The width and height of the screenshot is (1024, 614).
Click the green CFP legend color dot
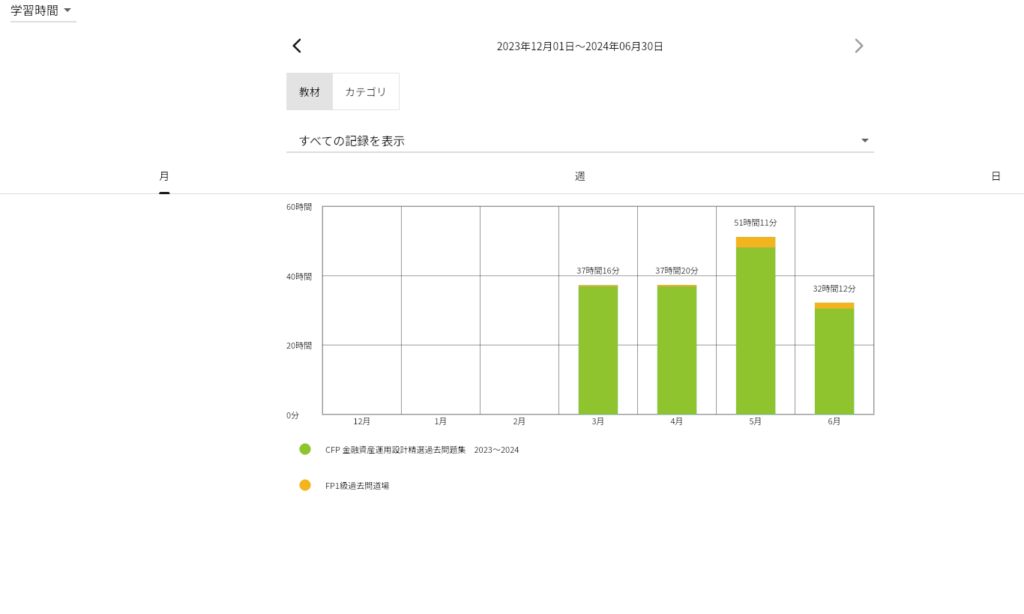(x=305, y=450)
